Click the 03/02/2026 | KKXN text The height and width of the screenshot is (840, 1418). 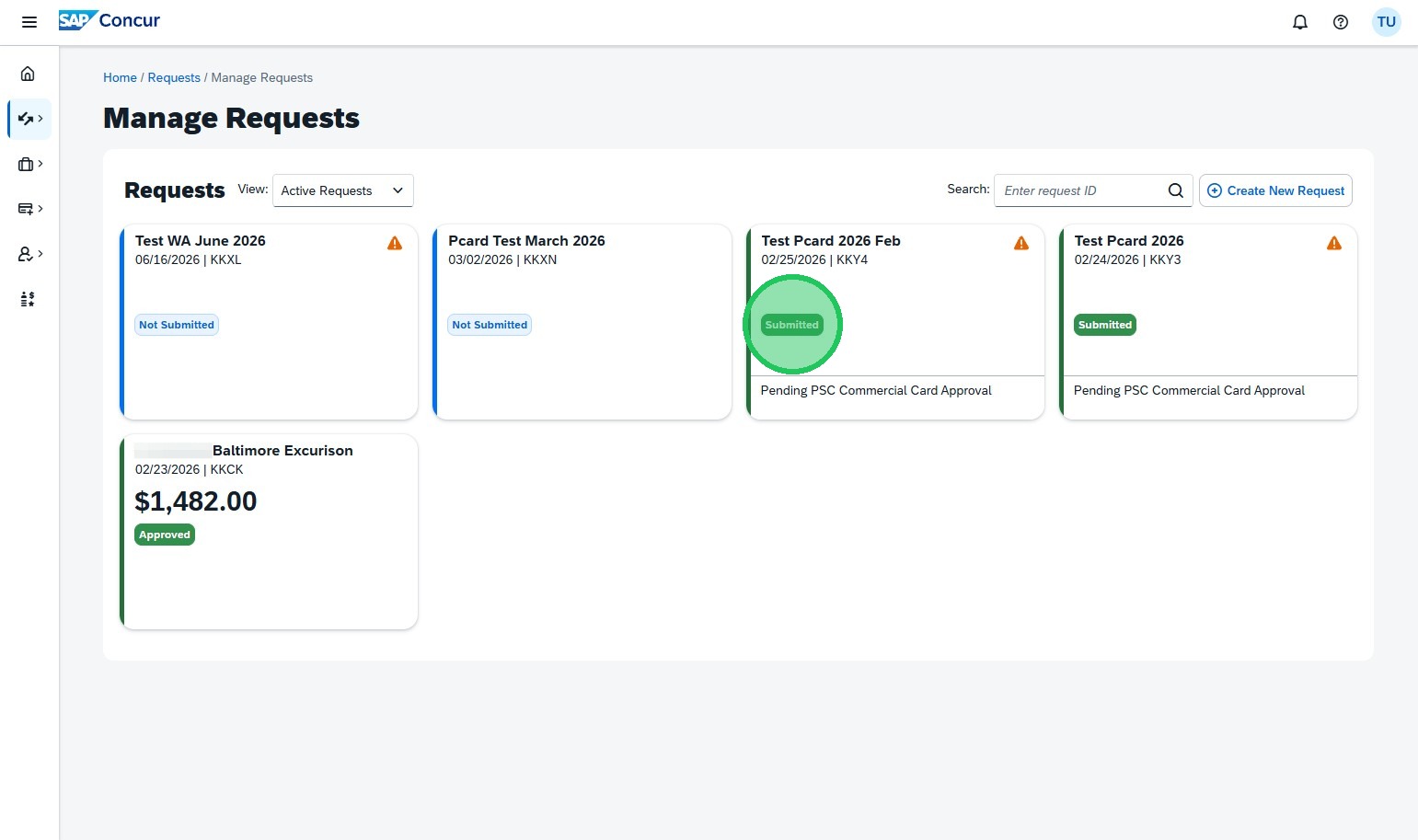(502, 259)
